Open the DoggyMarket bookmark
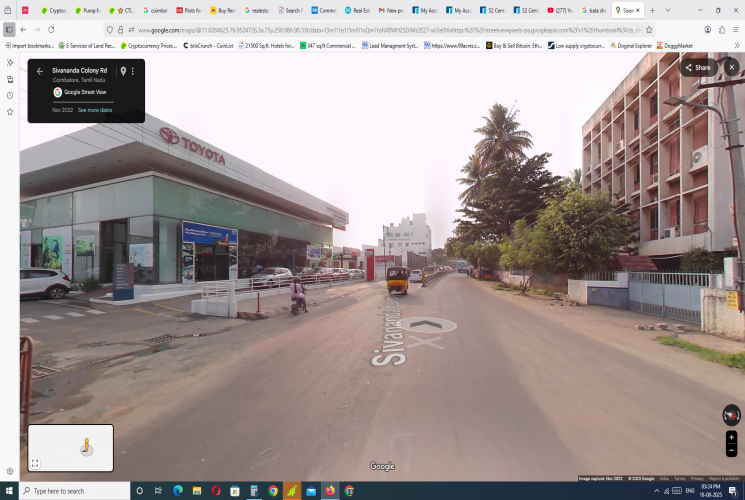 tap(675, 46)
